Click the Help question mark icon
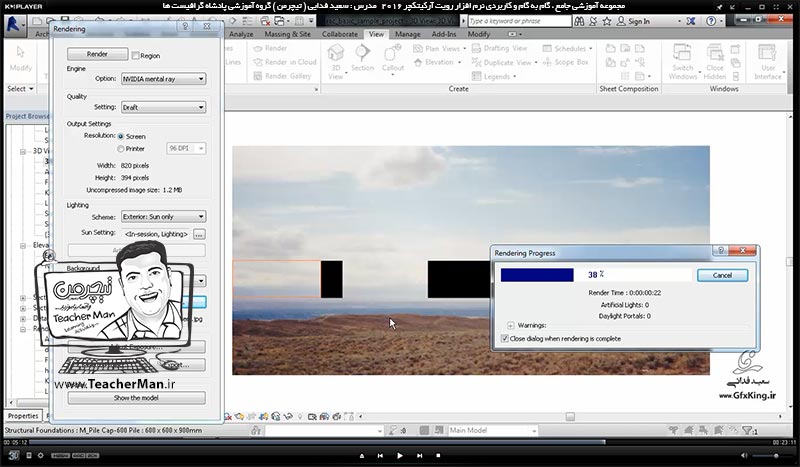Image resolution: width=800 pixels, height=467 pixels. point(711,21)
